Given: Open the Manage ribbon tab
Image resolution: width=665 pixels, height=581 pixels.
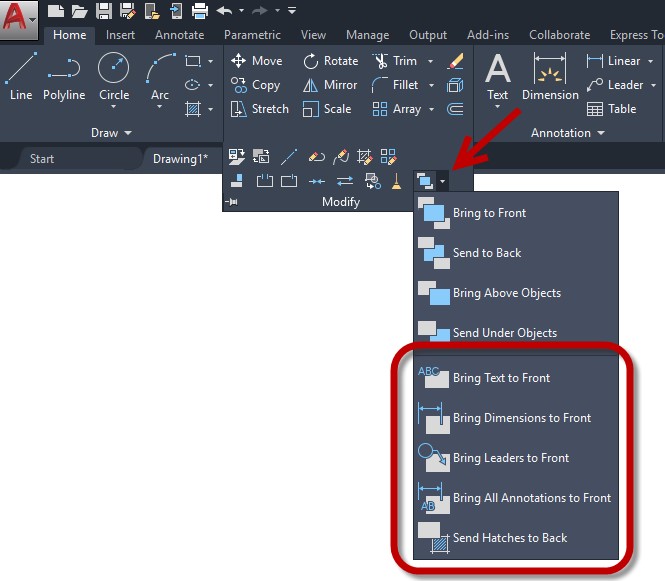Looking at the screenshot, I should [x=368, y=35].
